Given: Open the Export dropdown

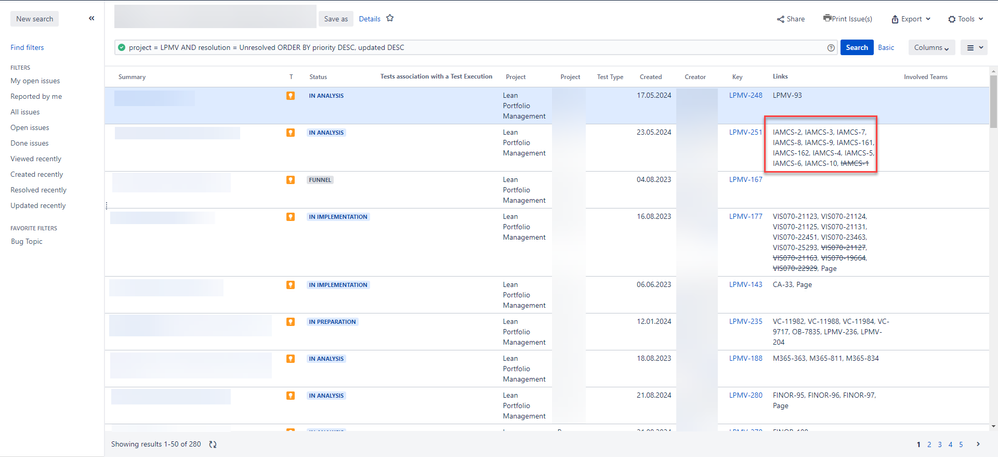Looking at the screenshot, I should pyautogui.click(x=911, y=19).
